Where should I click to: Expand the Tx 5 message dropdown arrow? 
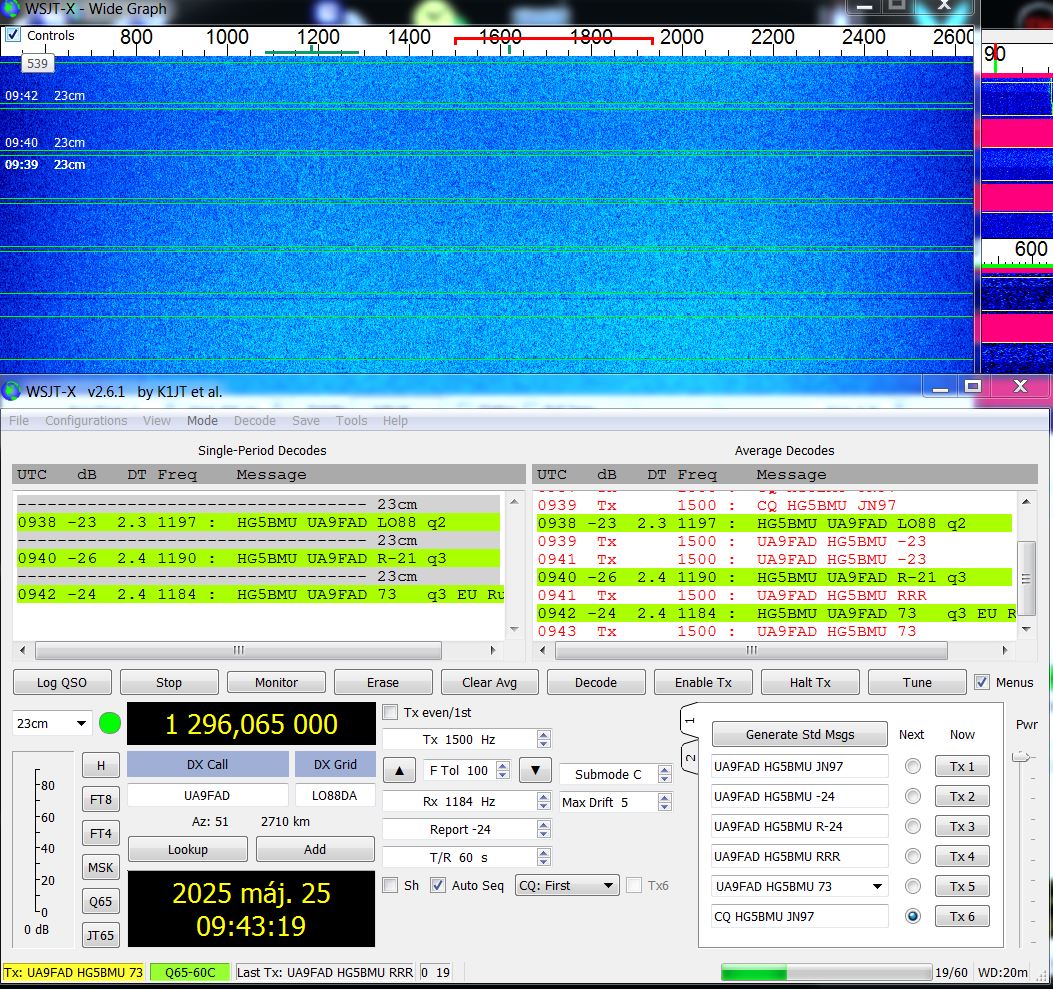point(877,886)
